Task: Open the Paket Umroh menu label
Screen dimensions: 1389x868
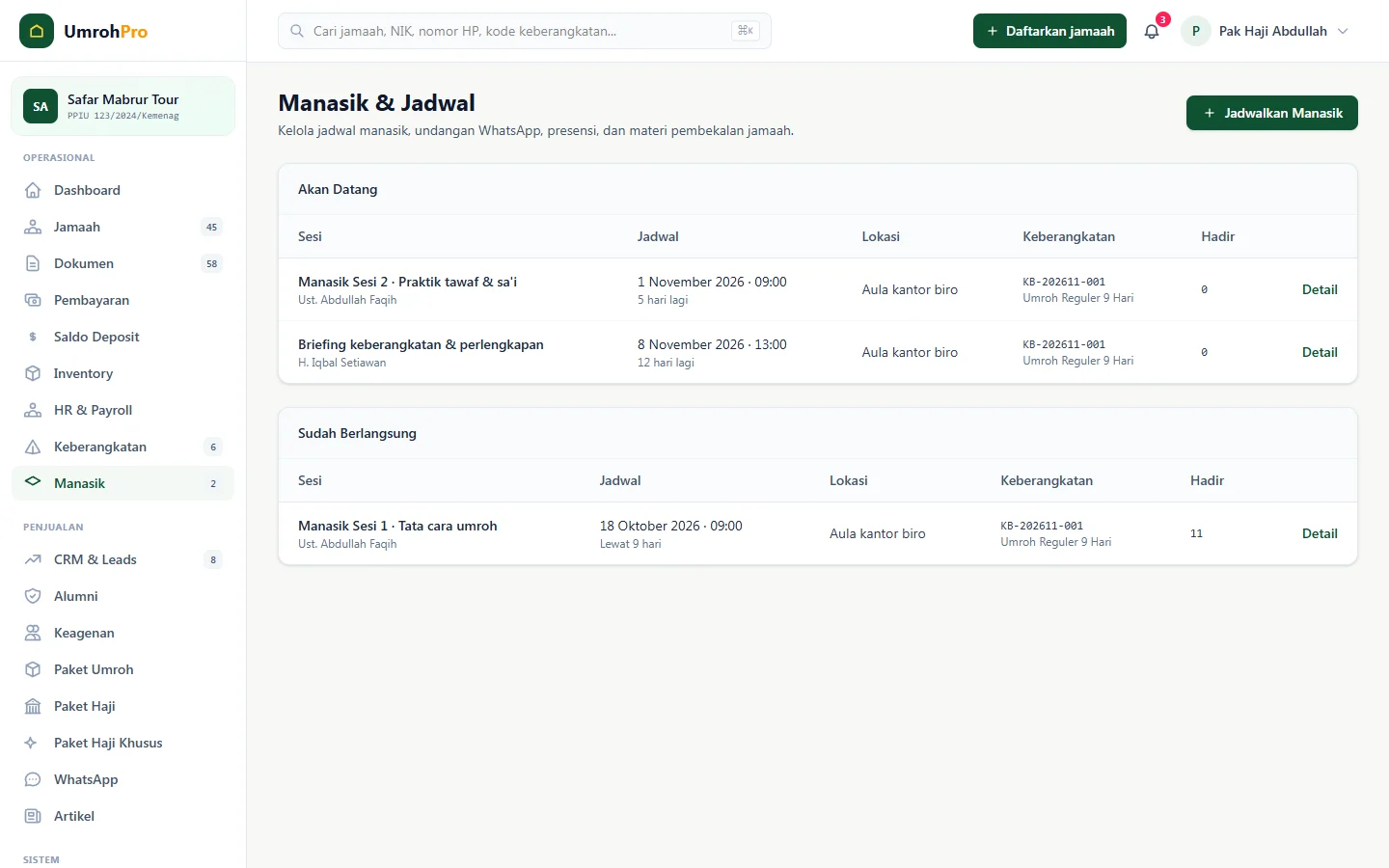Action: coord(94,669)
